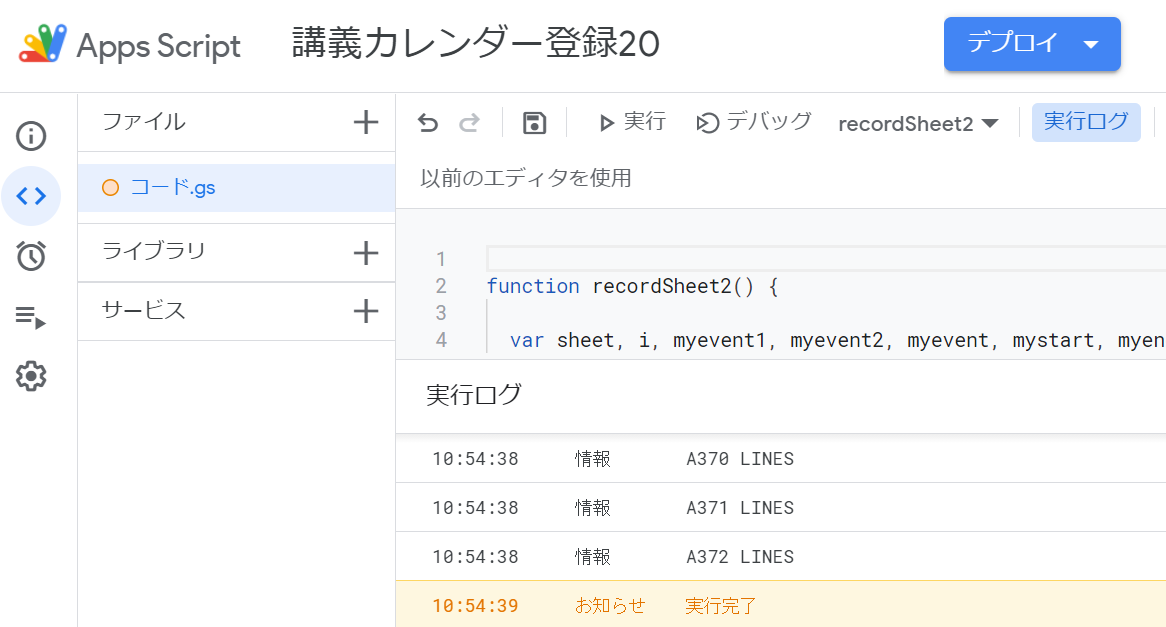
Task: Save the project with floppy disk icon
Action: pos(534,123)
